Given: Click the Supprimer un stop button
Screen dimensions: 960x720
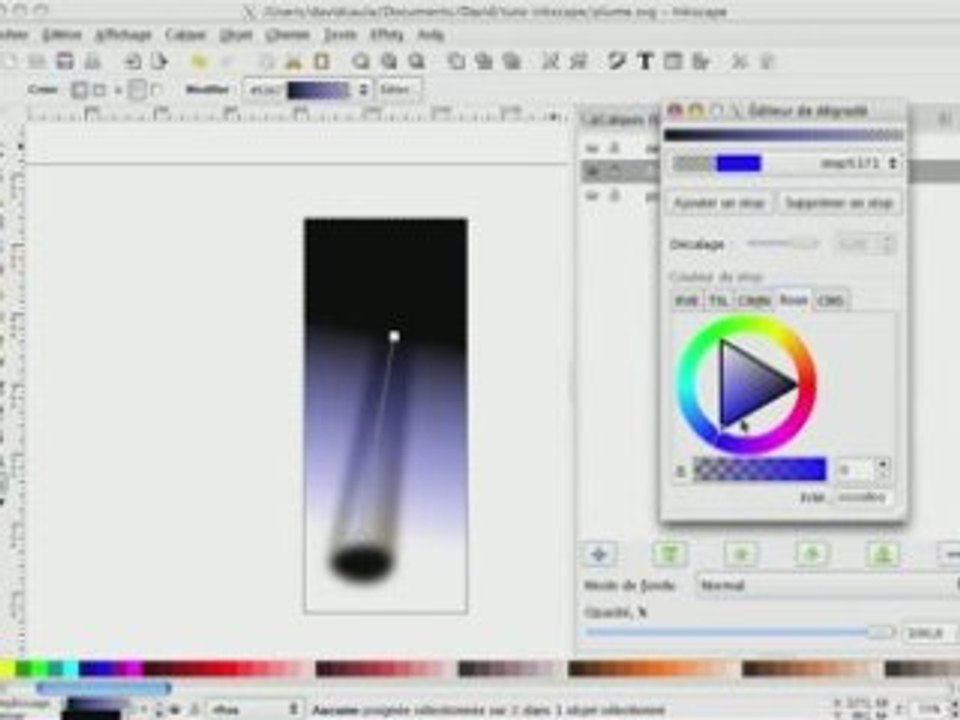Looking at the screenshot, I should [x=839, y=203].
